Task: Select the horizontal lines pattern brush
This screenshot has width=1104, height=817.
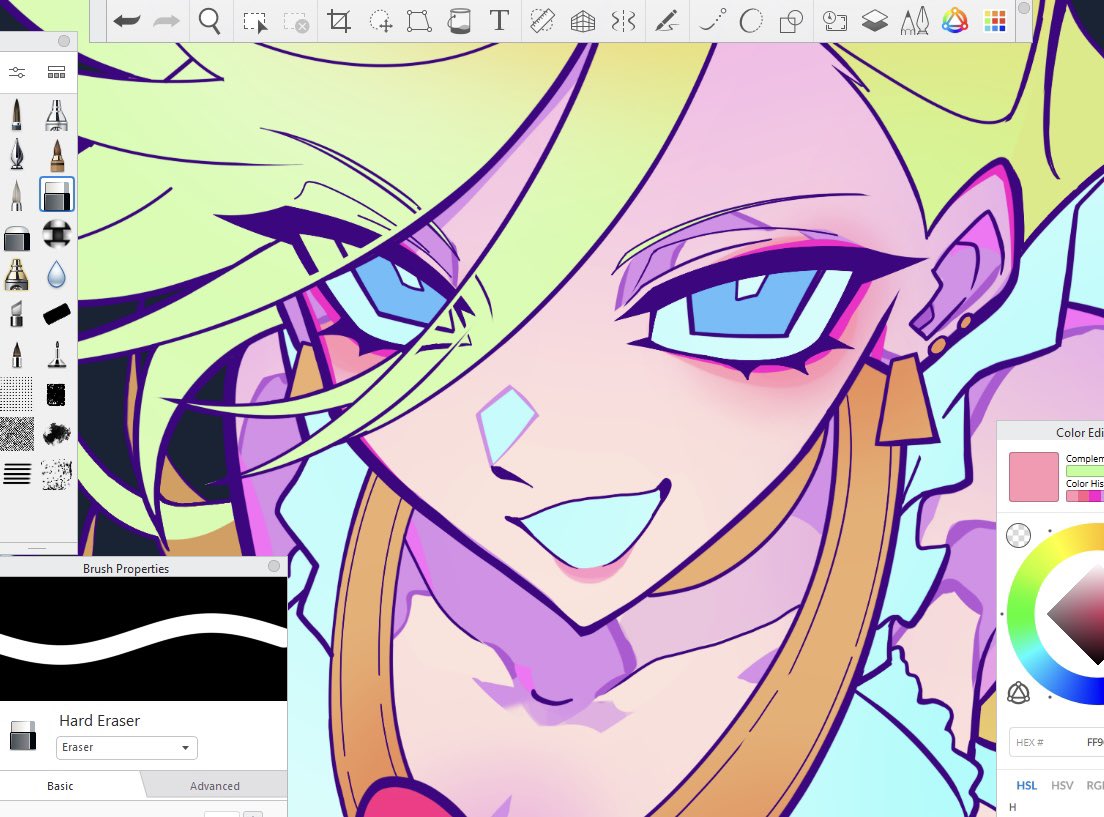Action: click(x=17, y=474)
